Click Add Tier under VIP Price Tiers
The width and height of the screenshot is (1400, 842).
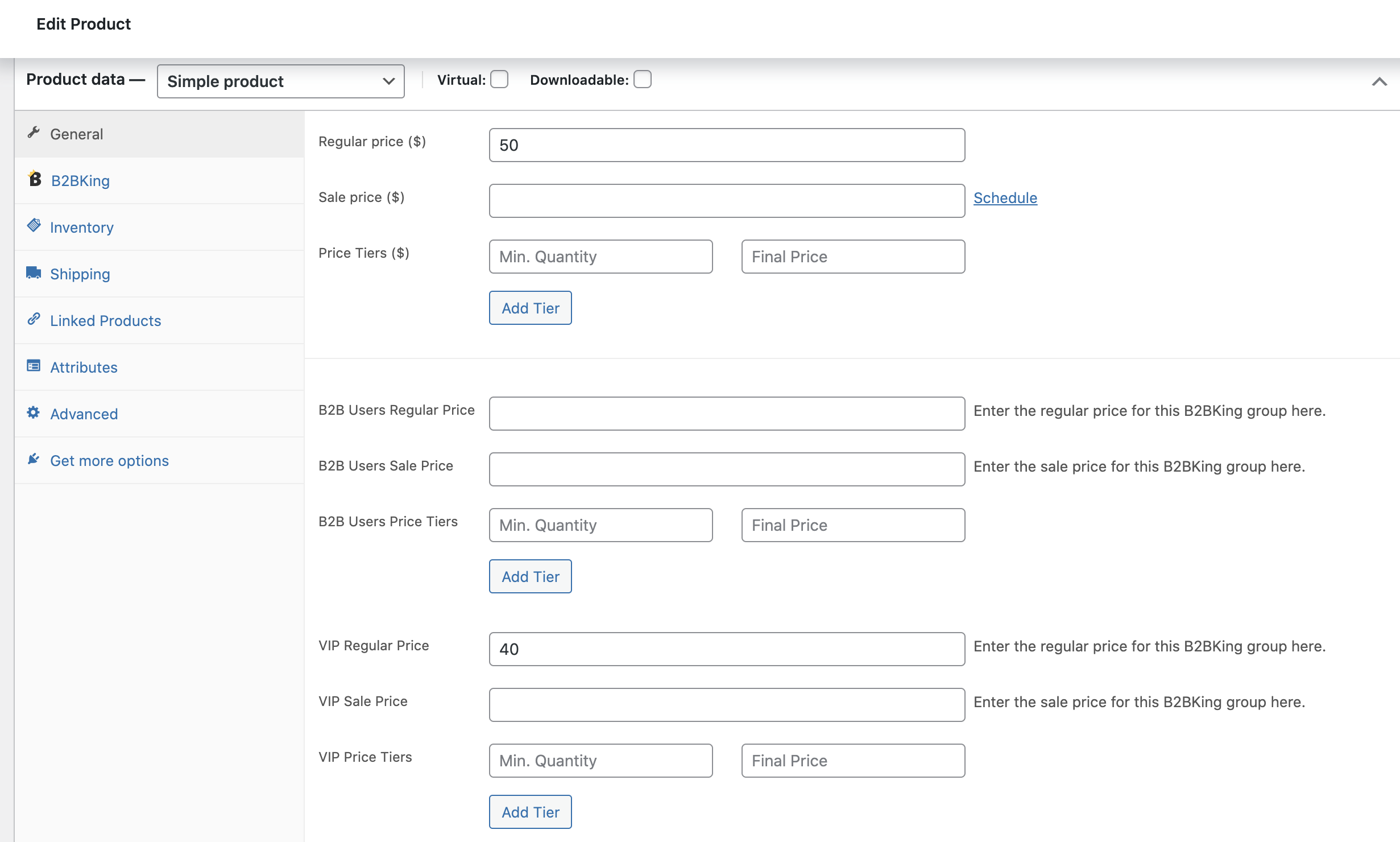pyautogui.click(x=531, y=812)
